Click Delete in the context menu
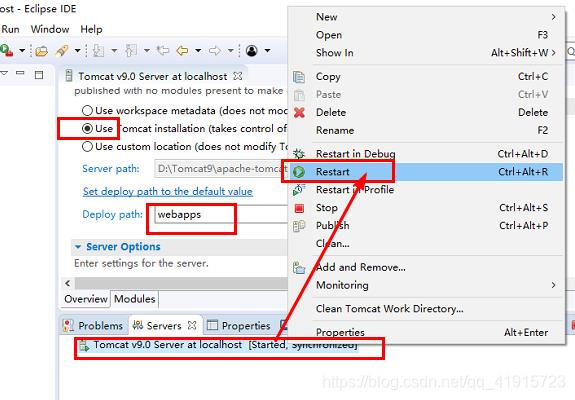 [x=427, y=112]
